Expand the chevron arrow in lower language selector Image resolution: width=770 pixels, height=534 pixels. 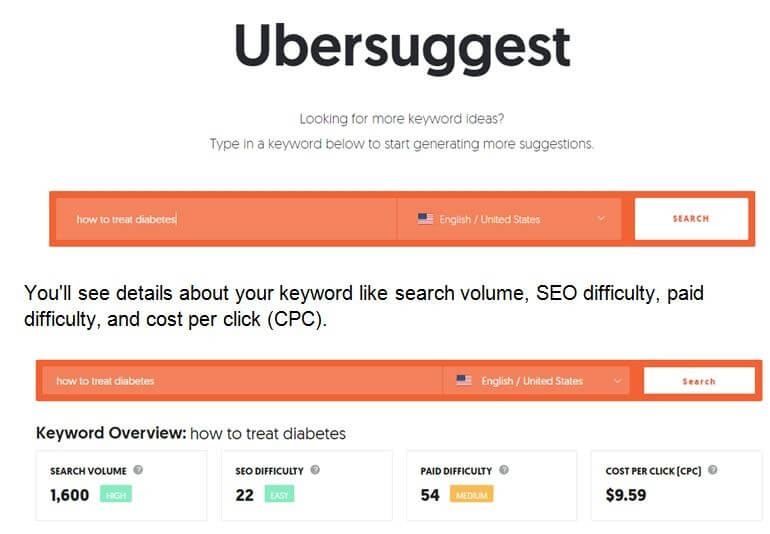(617, 381)
